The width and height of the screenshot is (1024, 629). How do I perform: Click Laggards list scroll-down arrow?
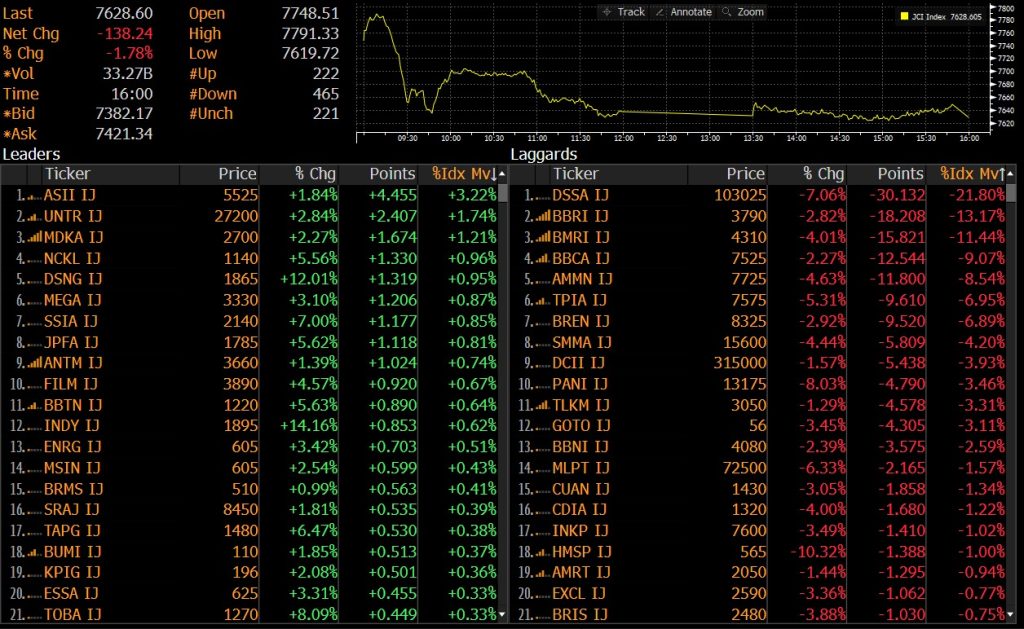pyautogui.click(x=1011, y=615)
